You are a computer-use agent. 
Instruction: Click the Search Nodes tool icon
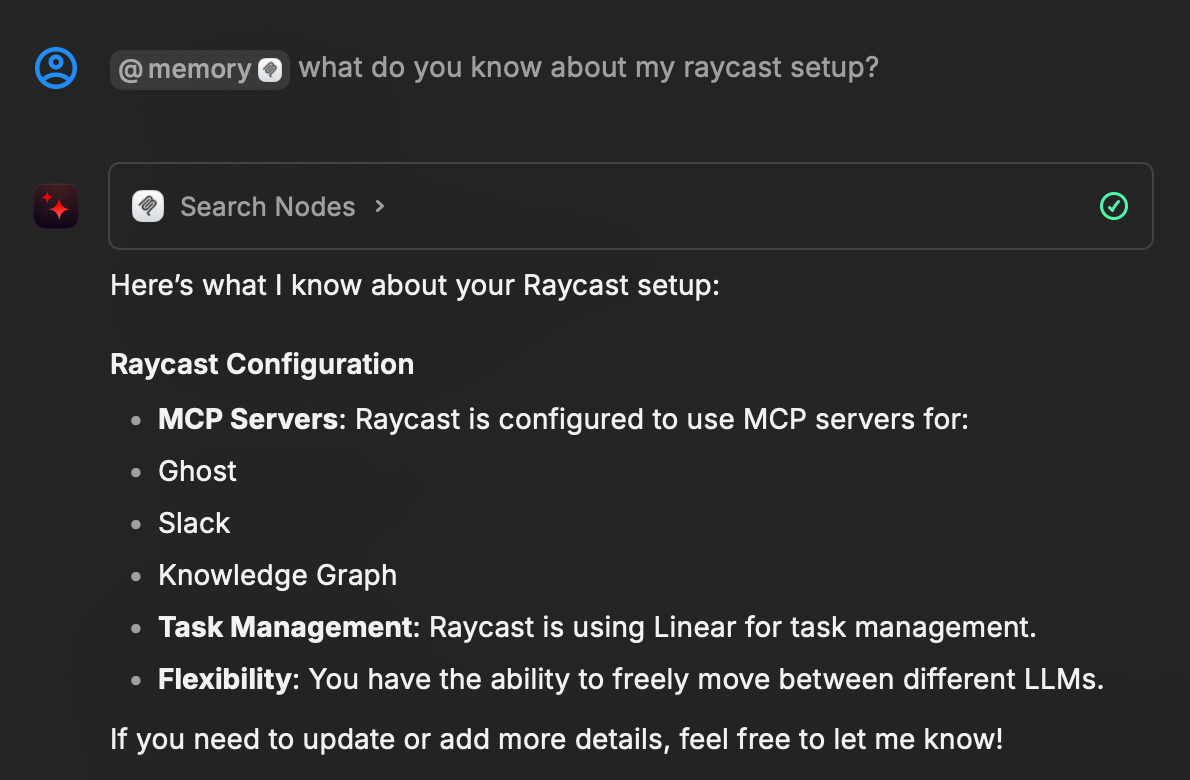148,206
